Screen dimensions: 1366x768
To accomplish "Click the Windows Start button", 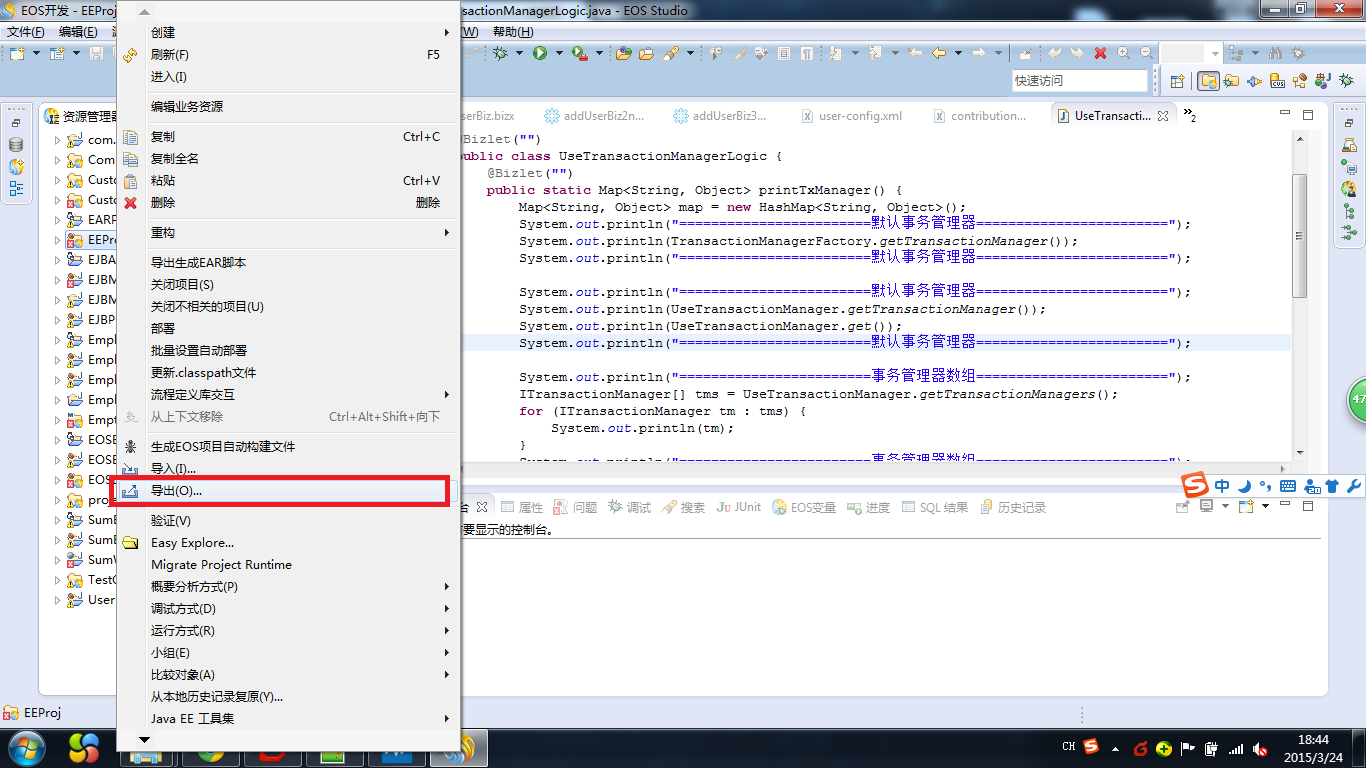I will (x=27, y=748).
